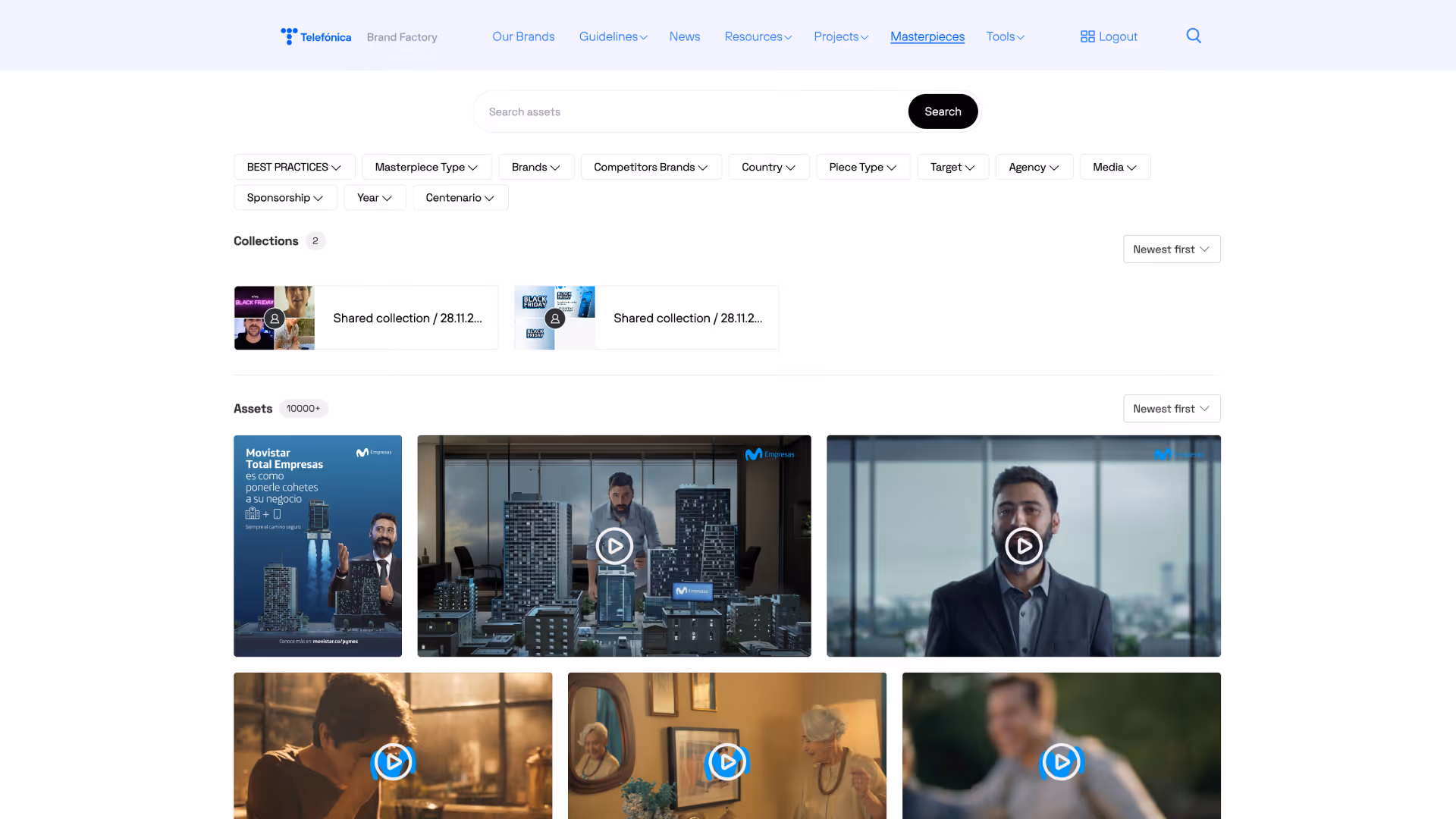Open the Centenario filter dropdown
1456x819 pixels.
(x=460, y=197)
